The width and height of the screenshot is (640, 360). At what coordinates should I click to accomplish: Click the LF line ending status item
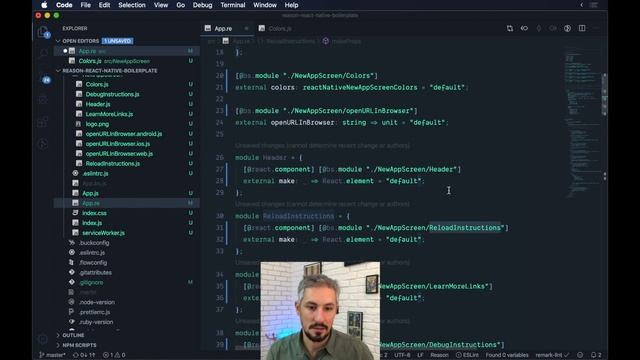pyautogui.click(x=420, y=355)
